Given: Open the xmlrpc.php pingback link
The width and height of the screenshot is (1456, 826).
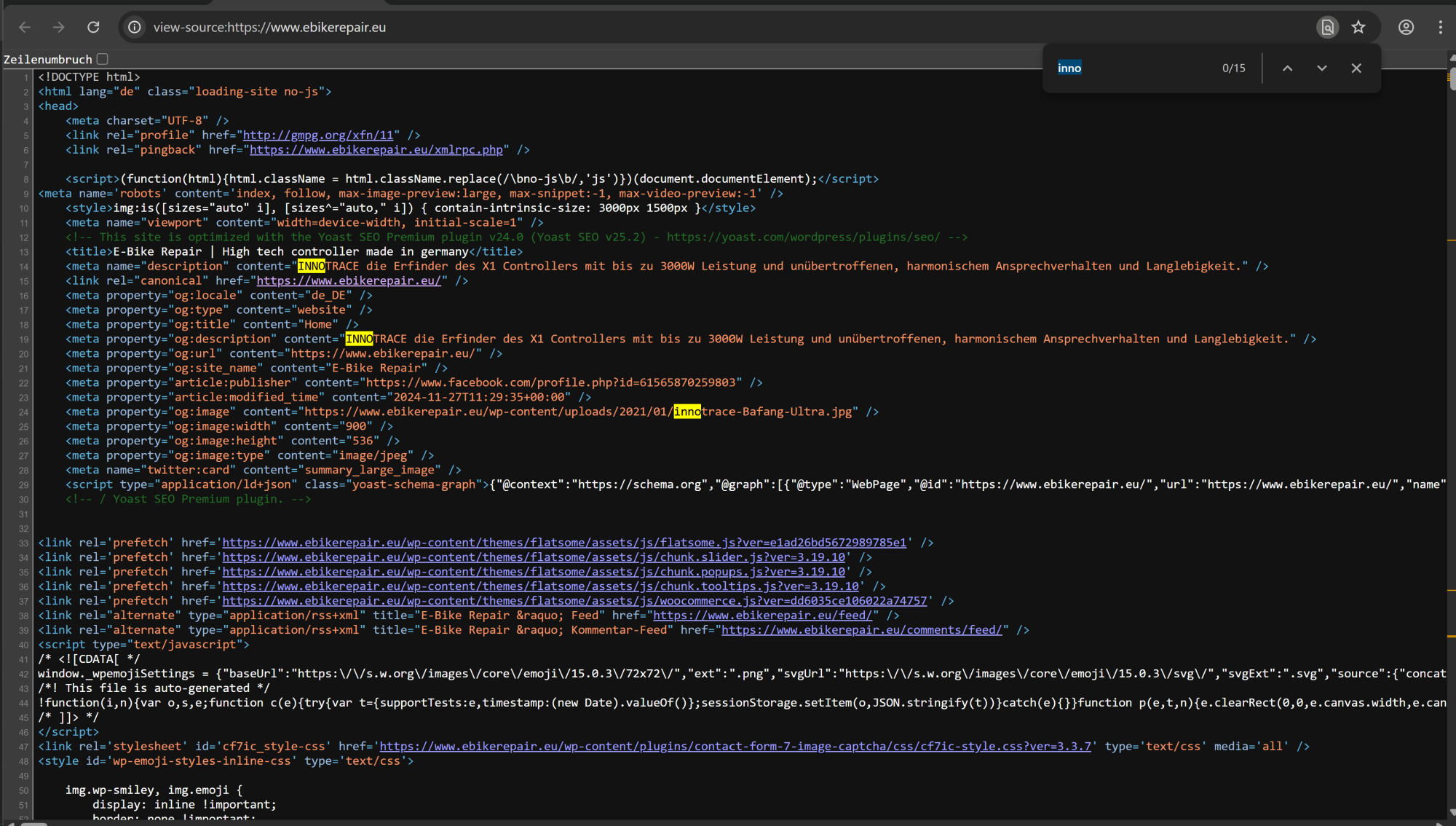Looking at the screenshot, I should click(x=376, y=149).
